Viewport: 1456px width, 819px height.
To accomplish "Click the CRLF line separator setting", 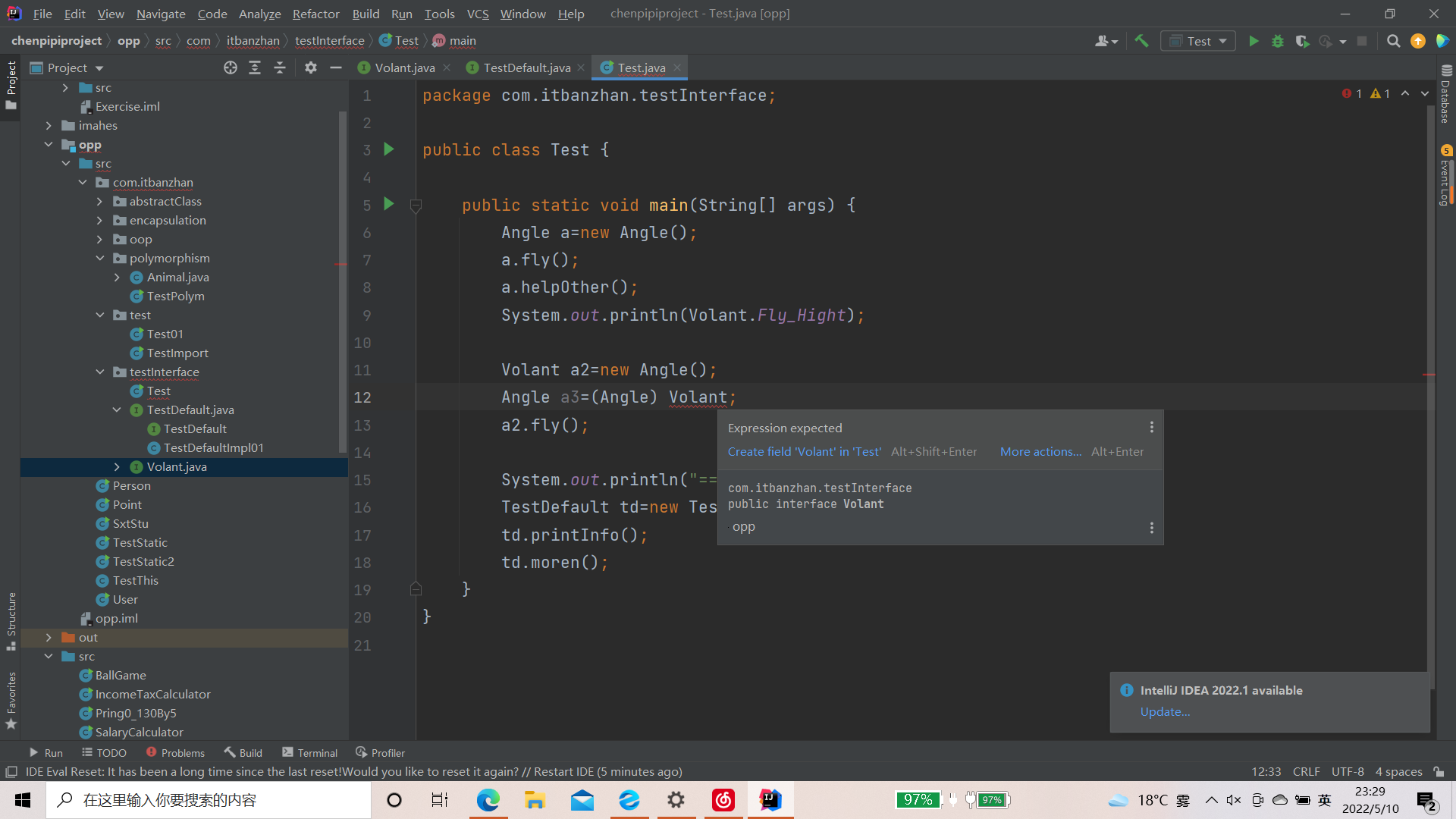I will (x=1306, y=772).
